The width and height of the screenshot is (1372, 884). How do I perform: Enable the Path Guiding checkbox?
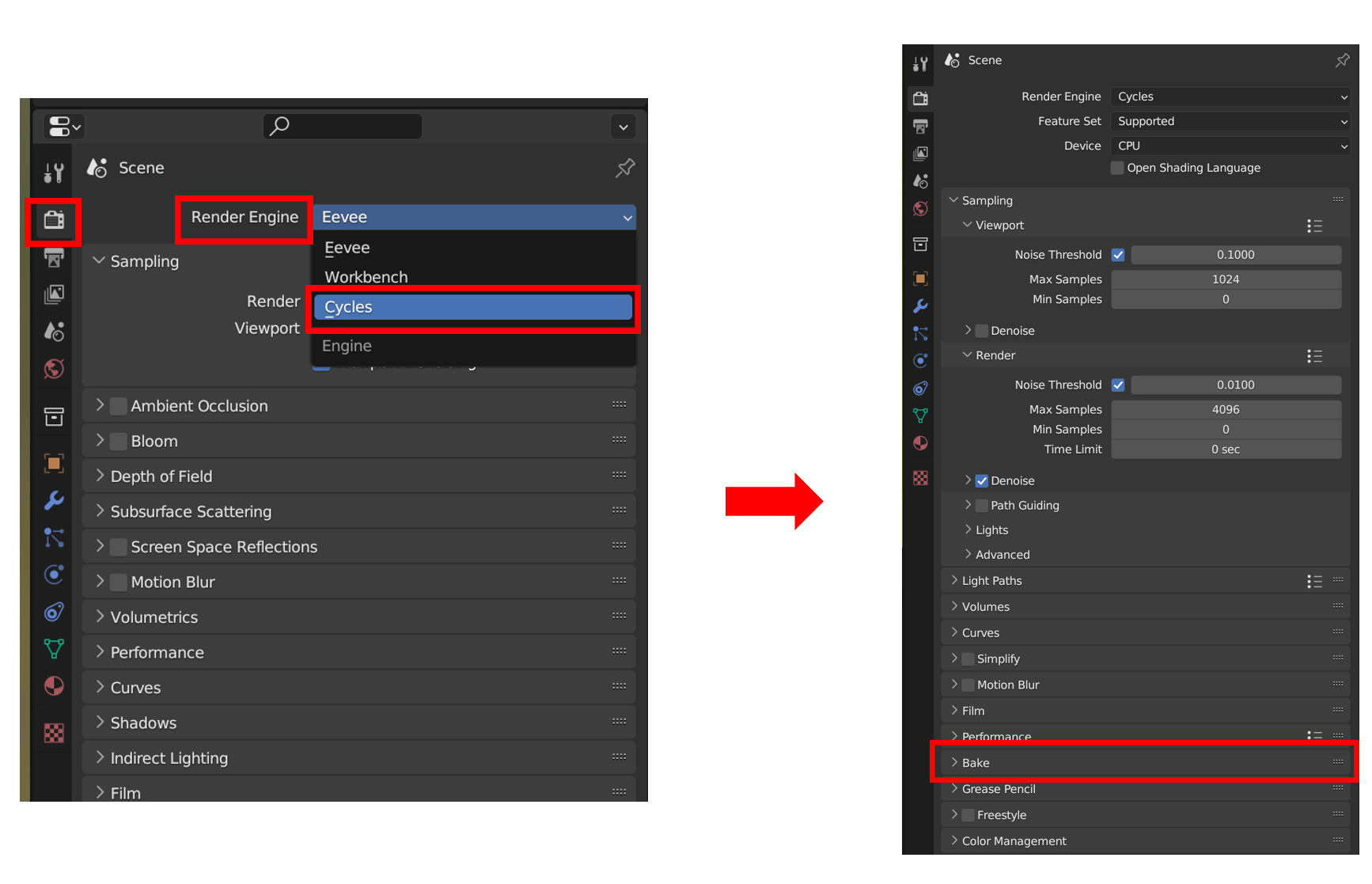pyautogui.click(x=982, y=506)
